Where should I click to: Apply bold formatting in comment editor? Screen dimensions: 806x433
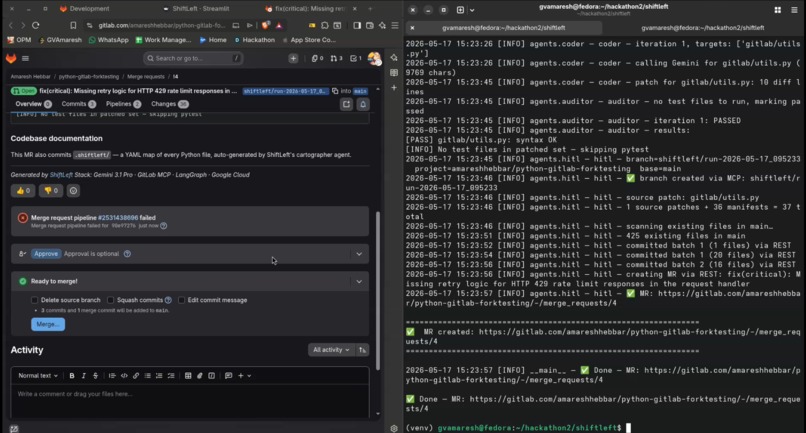click(x=72, y=376)
